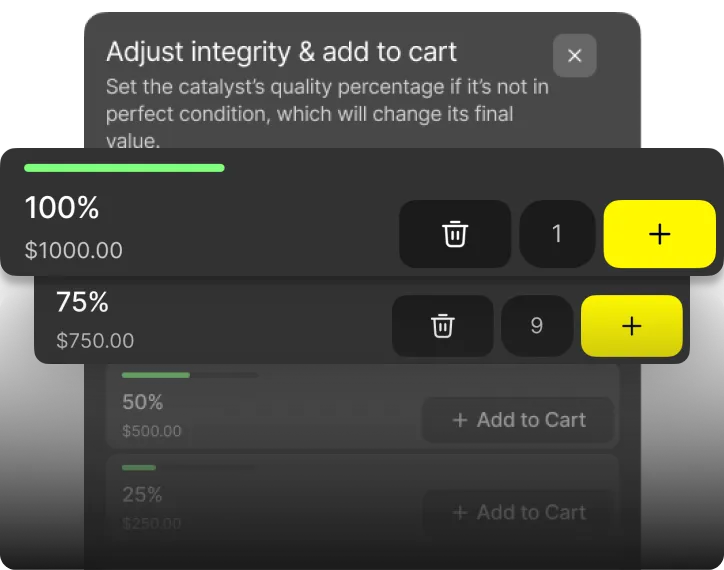Screen dimensions: 724x570
Task: Click the $750.00 price text
Action: tap(95, 340)
